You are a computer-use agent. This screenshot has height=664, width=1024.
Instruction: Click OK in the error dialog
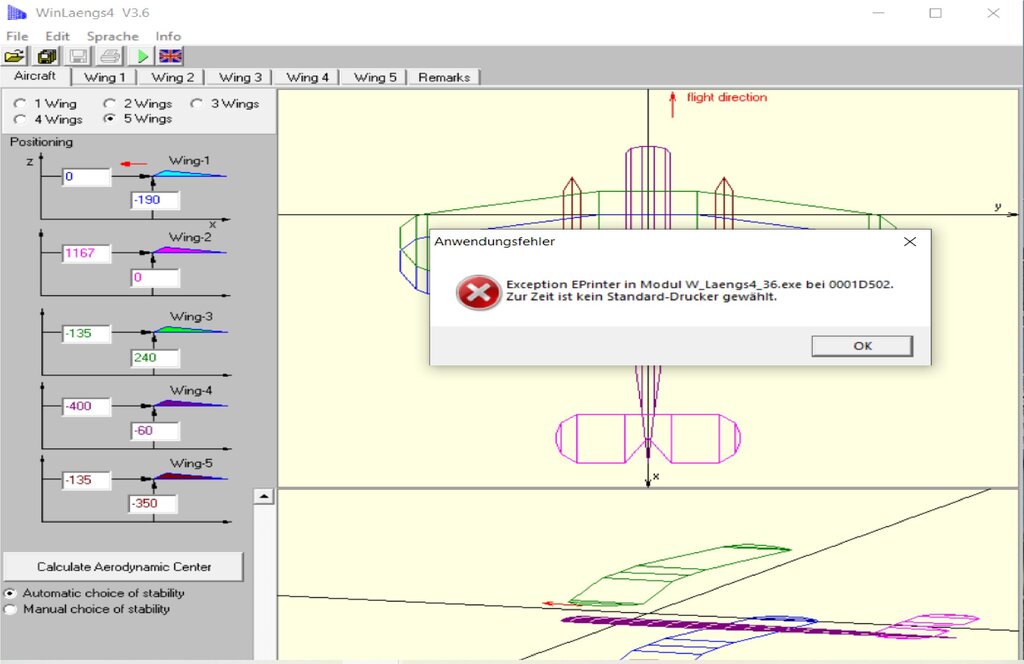(x=861, y=345)
